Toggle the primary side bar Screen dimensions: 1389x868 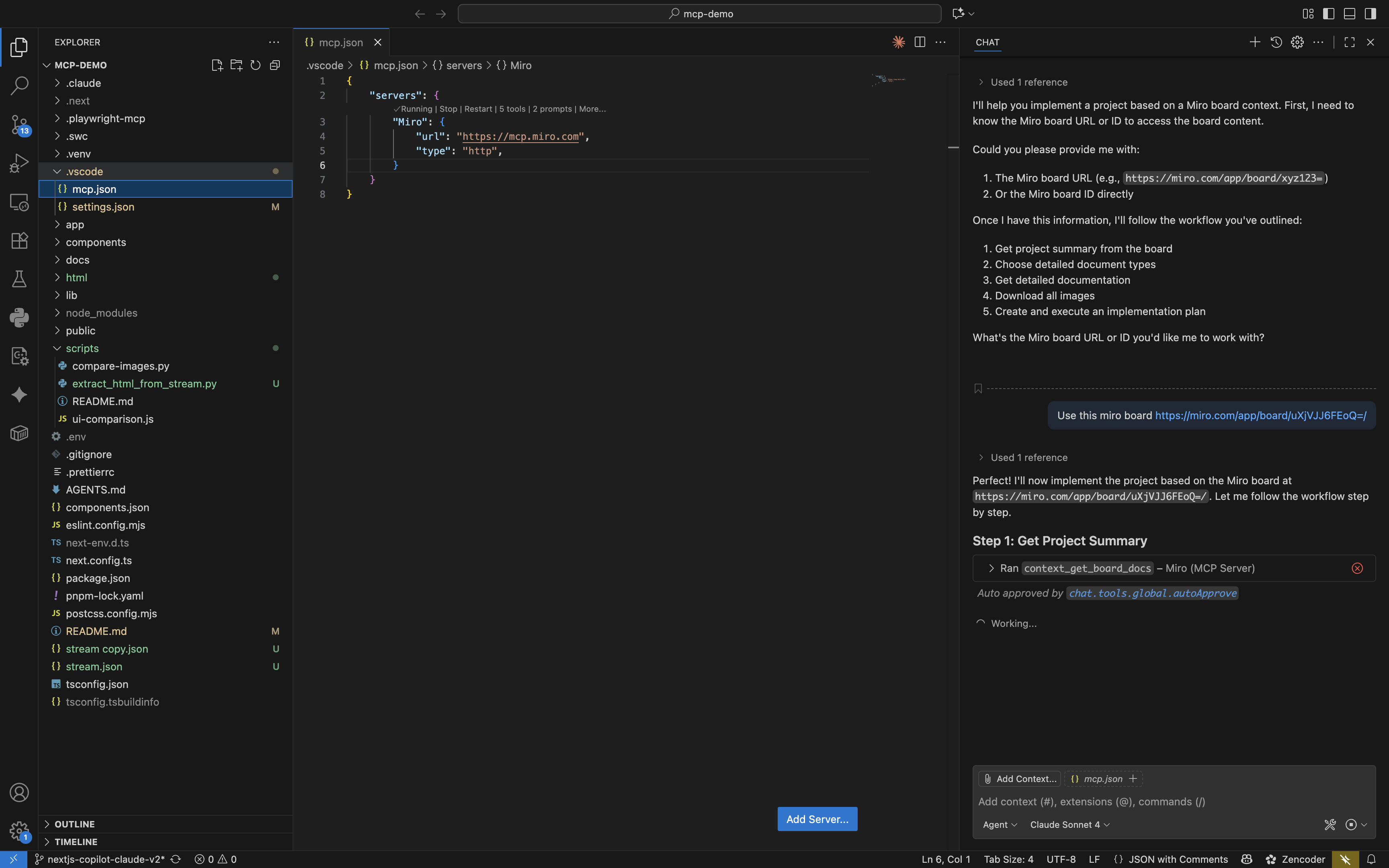[x=1328, y=13]
